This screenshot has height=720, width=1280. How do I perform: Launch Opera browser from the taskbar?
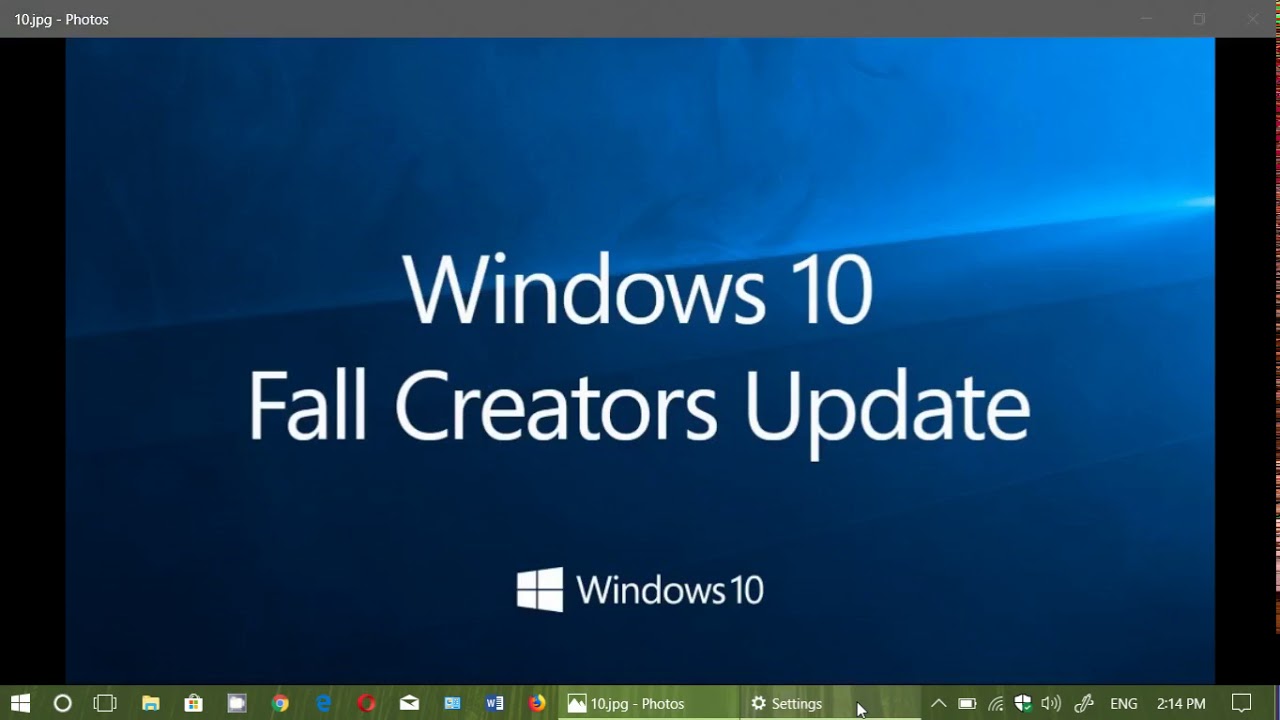click(366, 704)
